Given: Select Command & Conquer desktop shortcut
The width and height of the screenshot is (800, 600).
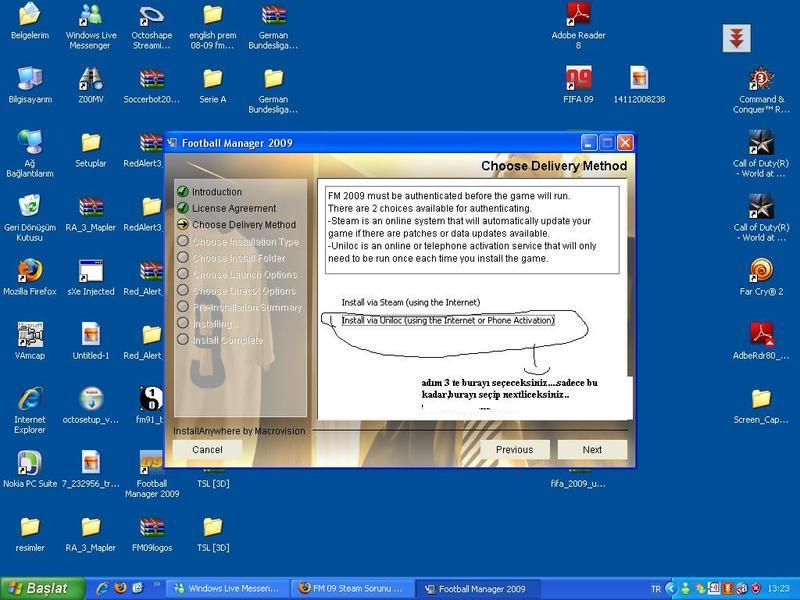Looking at the screenshot, I should point(761,91).
